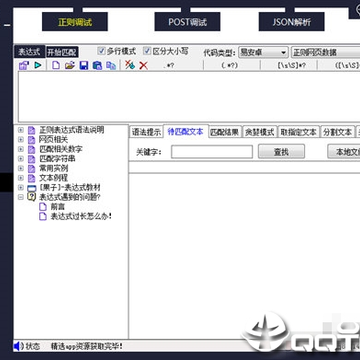Expand the 文本例程 tree node
This screenshot has width=360, height=360.
click(x=21, y=178)
